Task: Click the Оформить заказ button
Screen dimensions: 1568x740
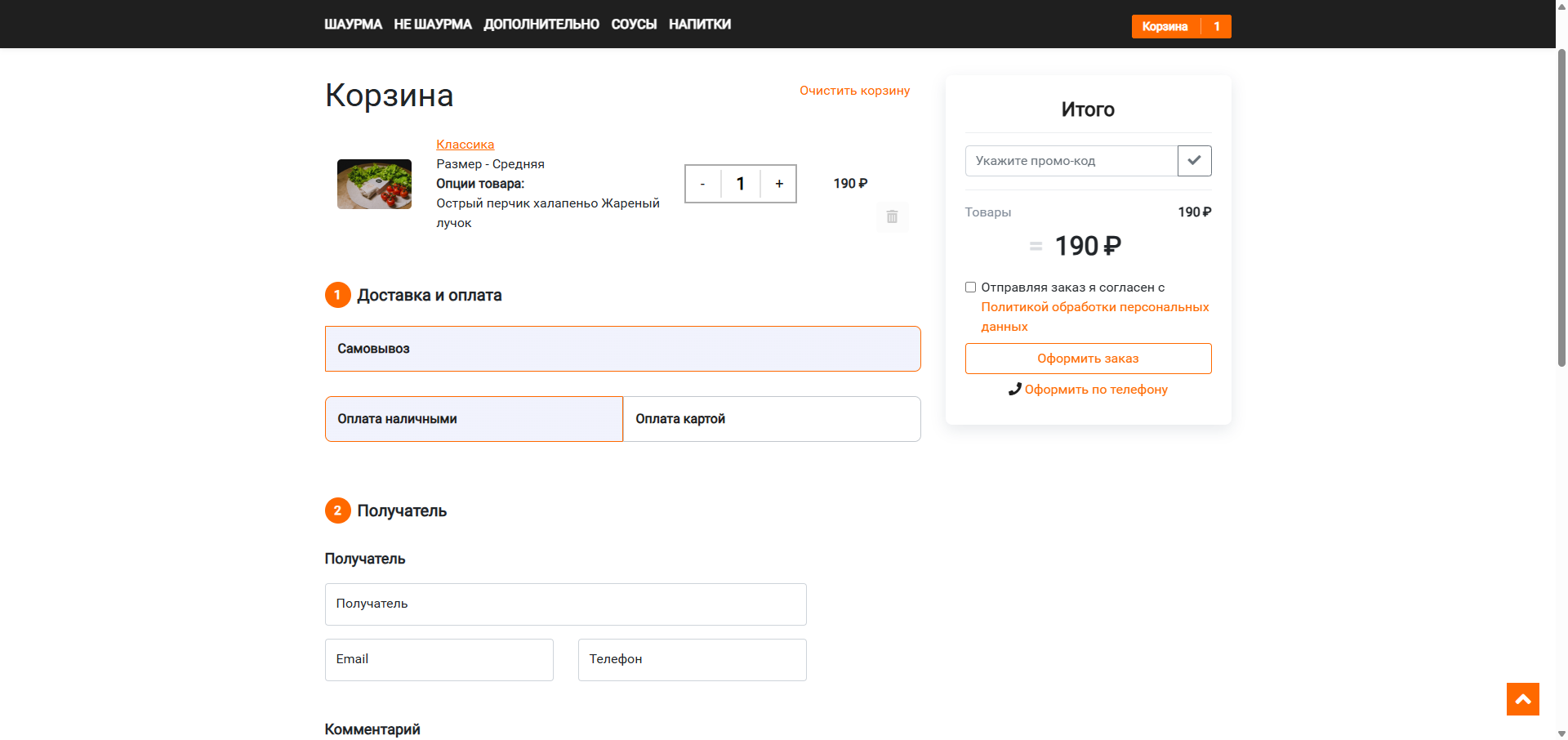Action: (1088, 359)
